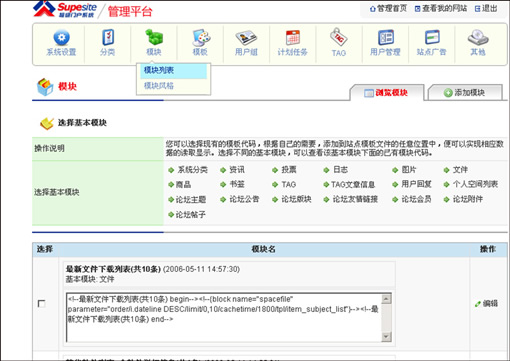This screenshot has width=510, height=361.
Task: Click the home icon beside 管理首页
Action: tap(372, 9)
